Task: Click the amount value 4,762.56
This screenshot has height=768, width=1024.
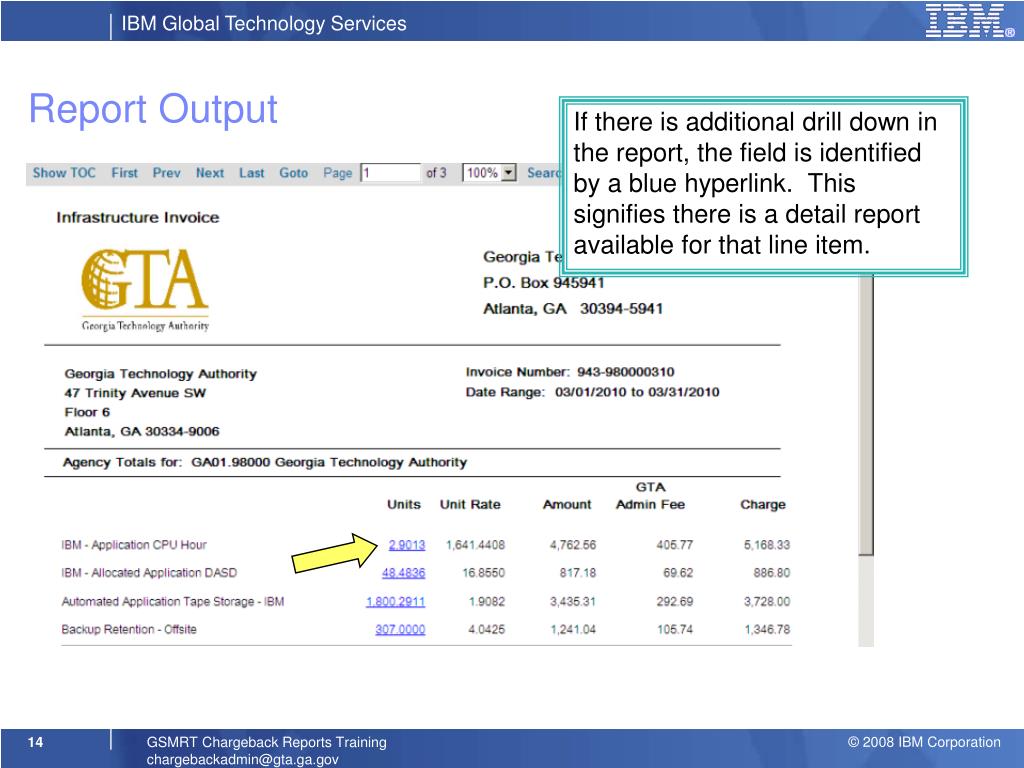Action: 572,545
